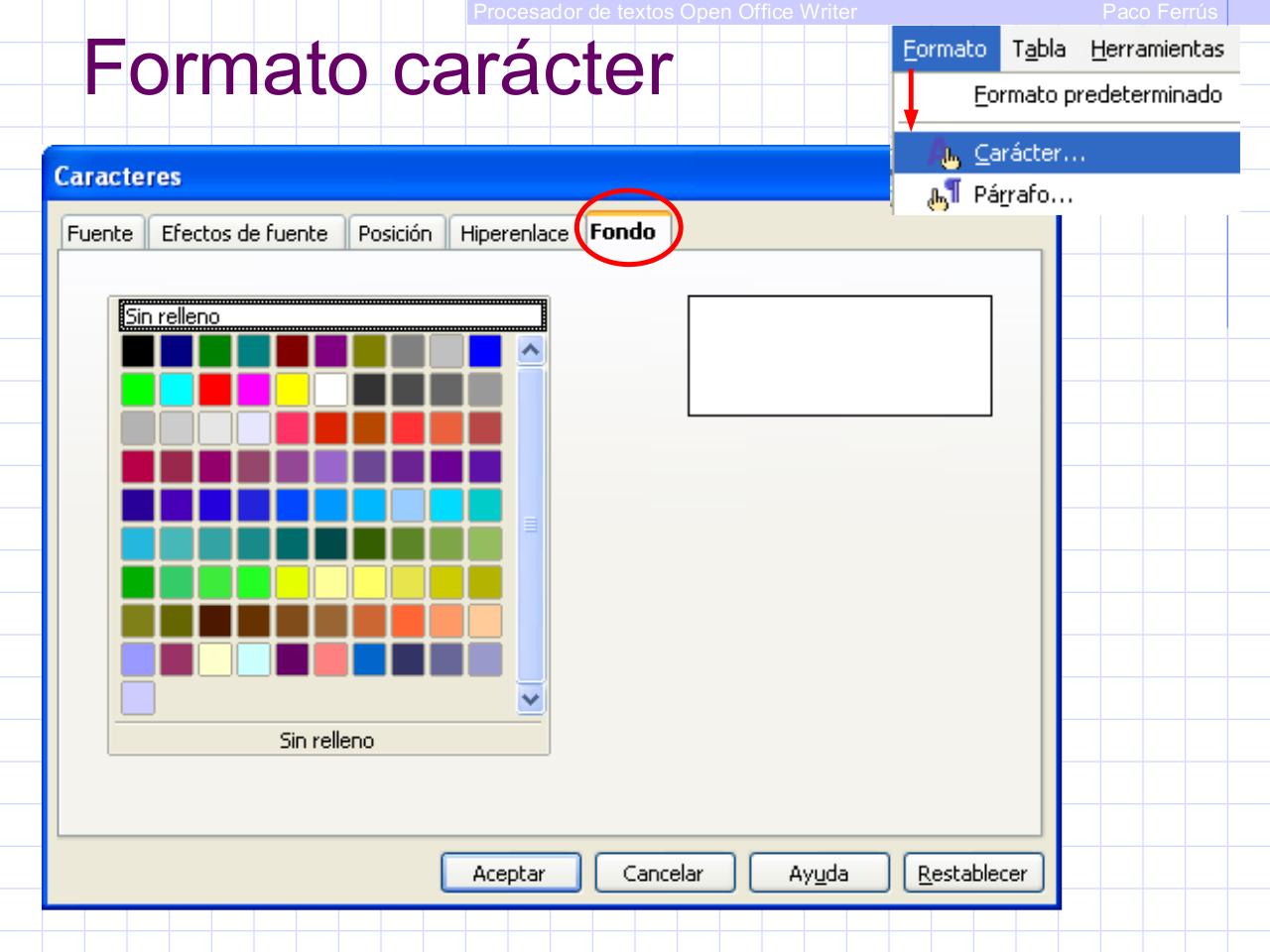
Task: Switch to the Hiperenlace tab
Action: click(514, 233)
